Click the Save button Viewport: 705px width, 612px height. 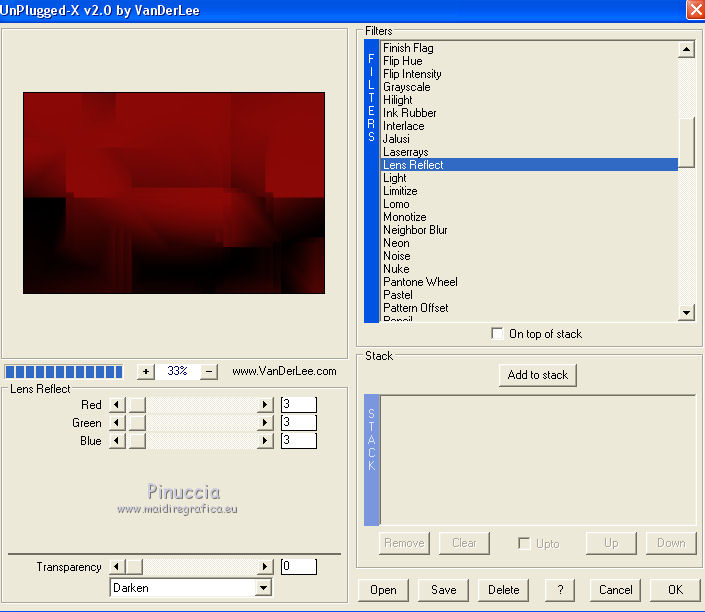[x=443, y=590]
